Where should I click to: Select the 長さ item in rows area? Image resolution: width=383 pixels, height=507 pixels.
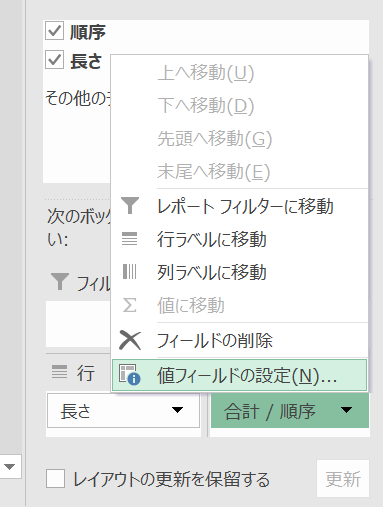point(123,410)
